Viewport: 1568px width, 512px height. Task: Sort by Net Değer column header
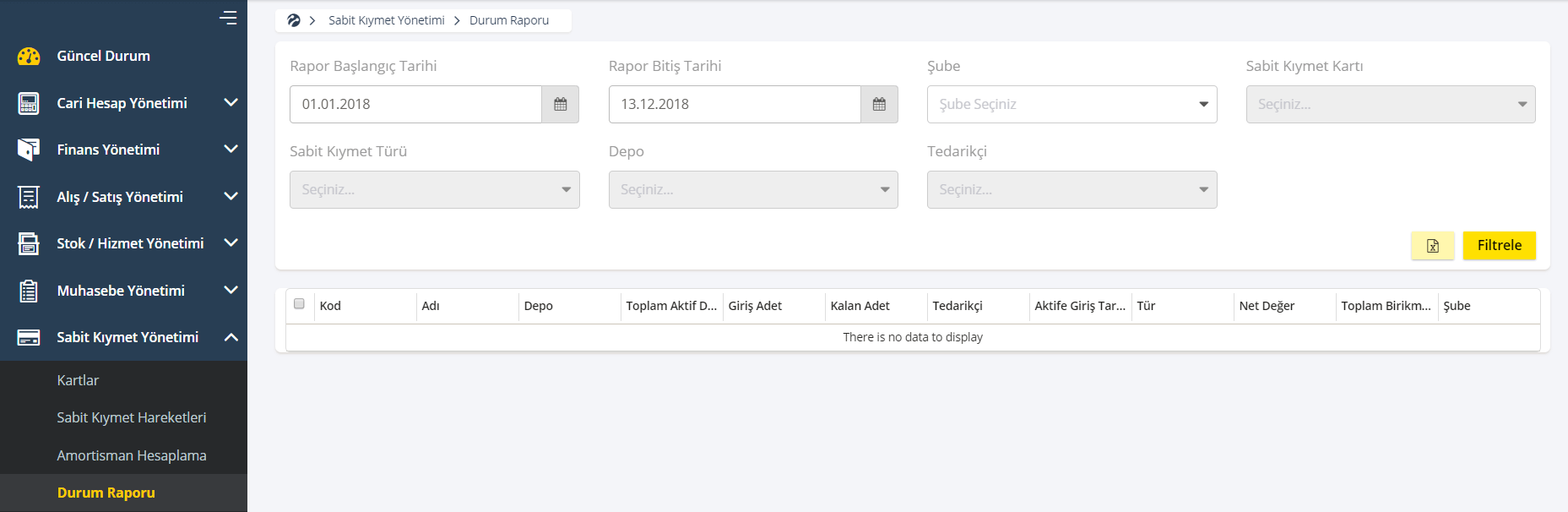coord(1284,306)
